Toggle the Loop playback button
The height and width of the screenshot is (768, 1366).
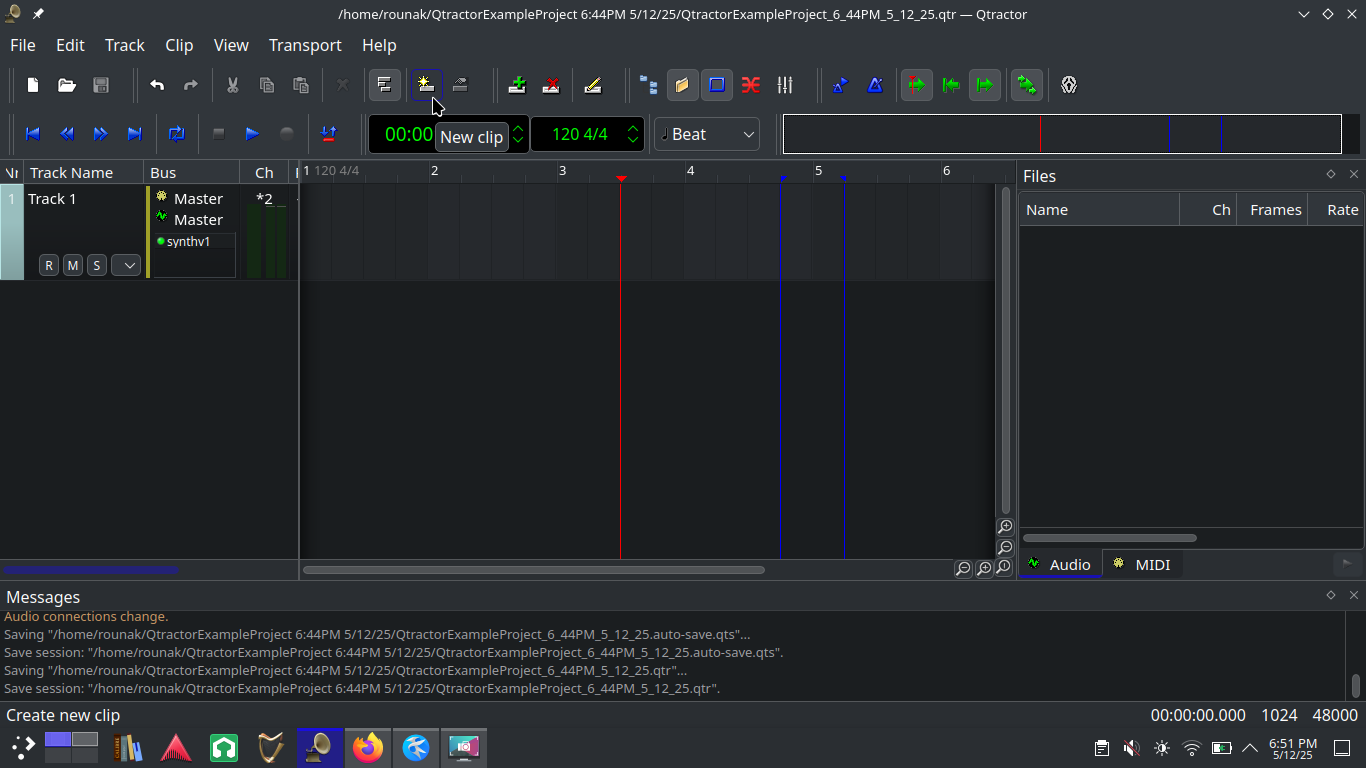(177, 134)
